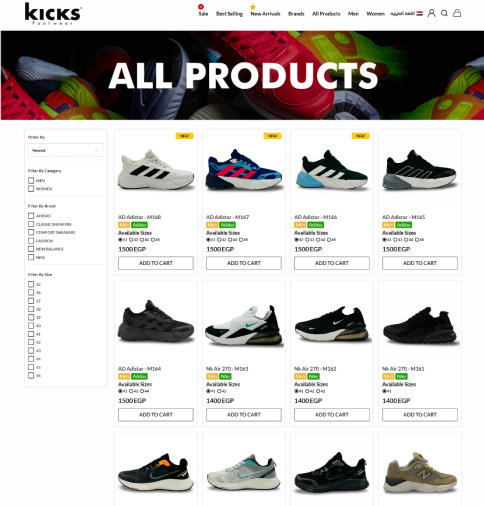Viewport: 484px width, 506px height.
Task: Open the shopping bag cart icon
Action: (x=457, y=13)
